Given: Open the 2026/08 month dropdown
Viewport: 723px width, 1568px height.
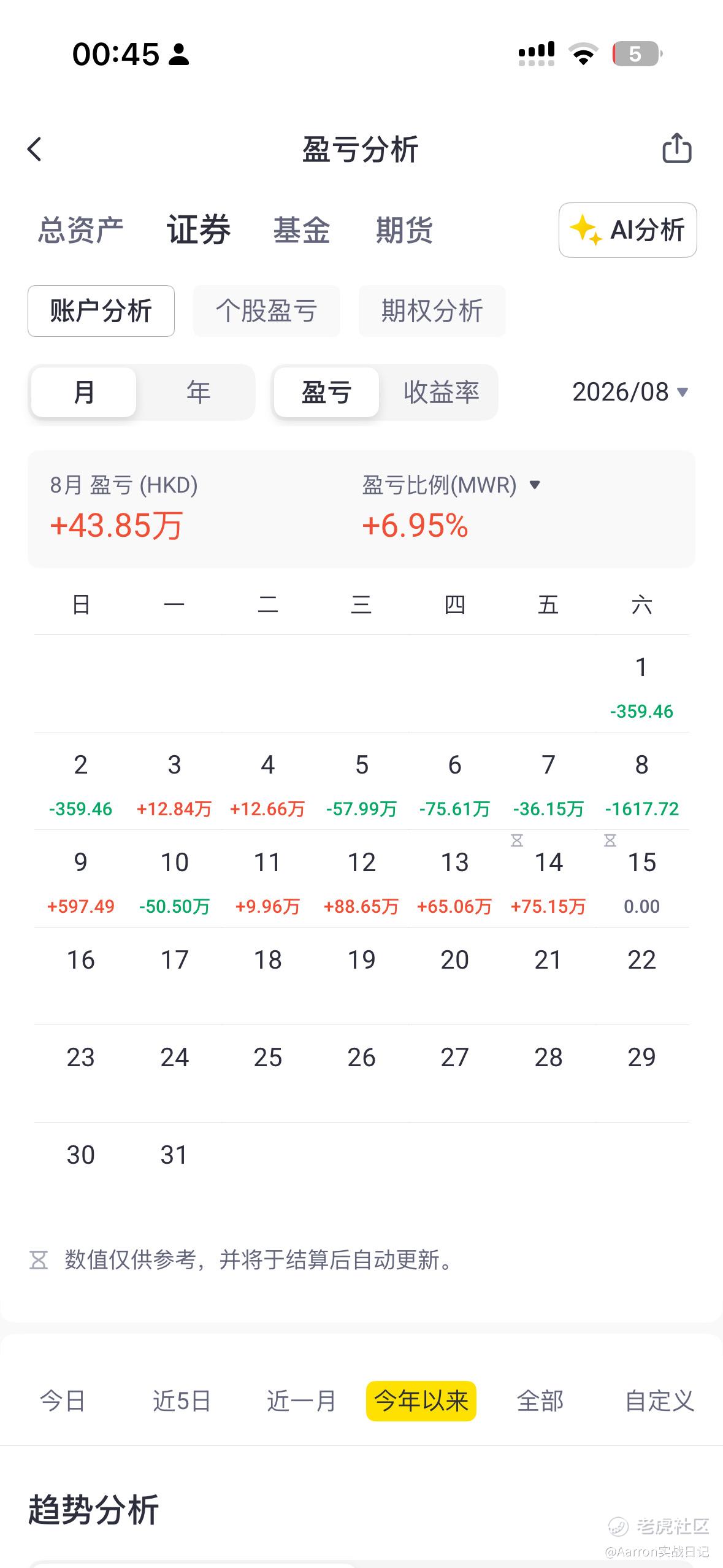Looking at the screenshot, I should click(x=630, y=392).
